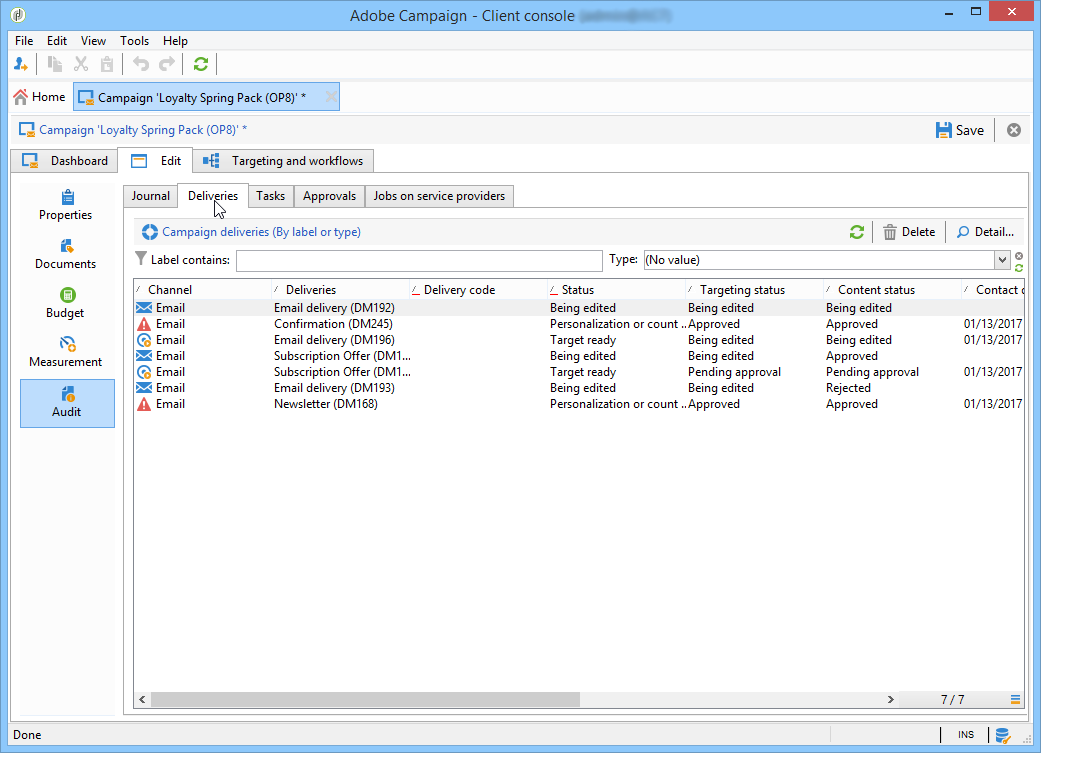
Task: Click the database icon in the status bar
Action: [1002, 735]
